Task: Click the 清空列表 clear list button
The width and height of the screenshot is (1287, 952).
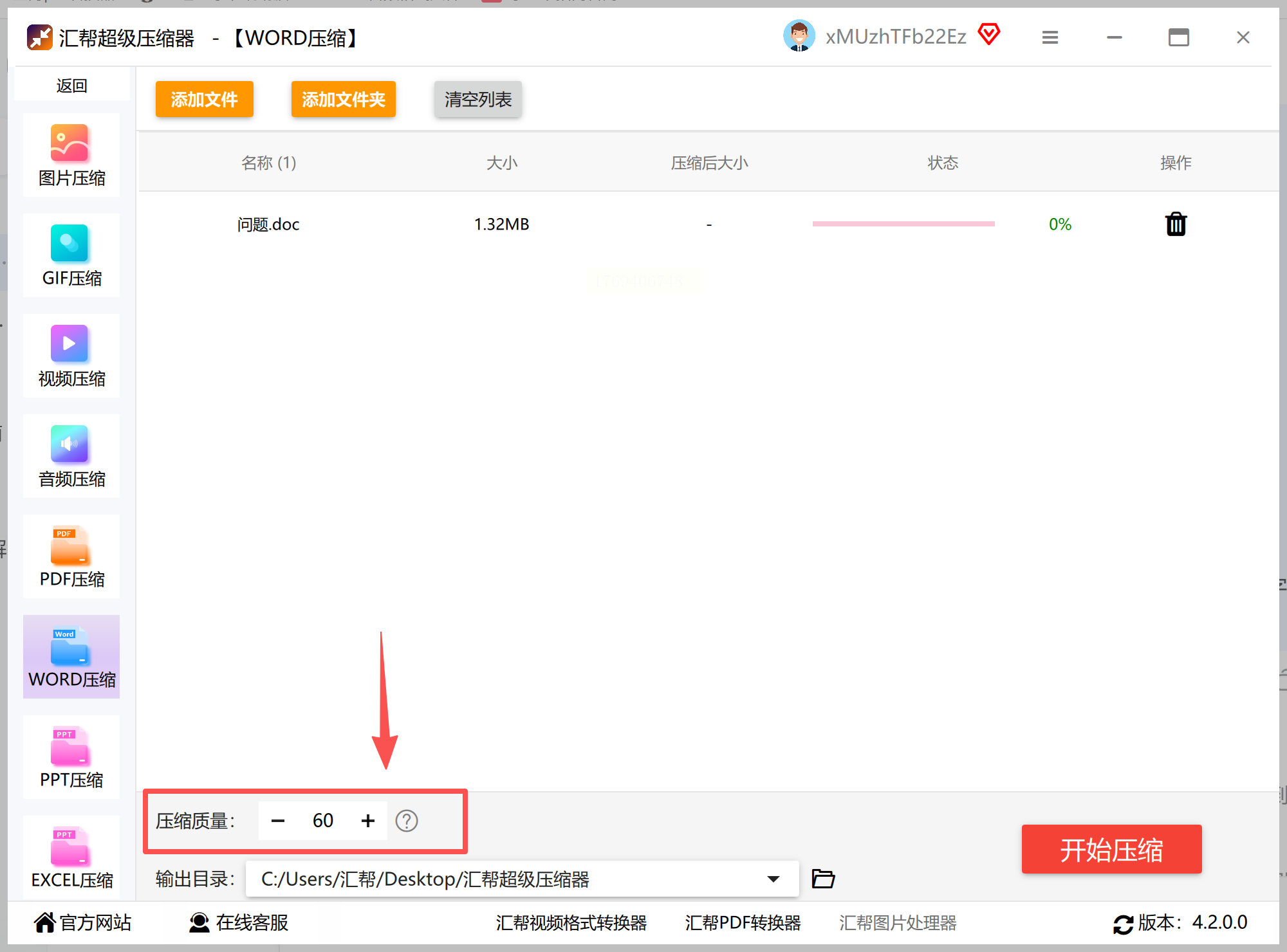Action: pos(477,100)
